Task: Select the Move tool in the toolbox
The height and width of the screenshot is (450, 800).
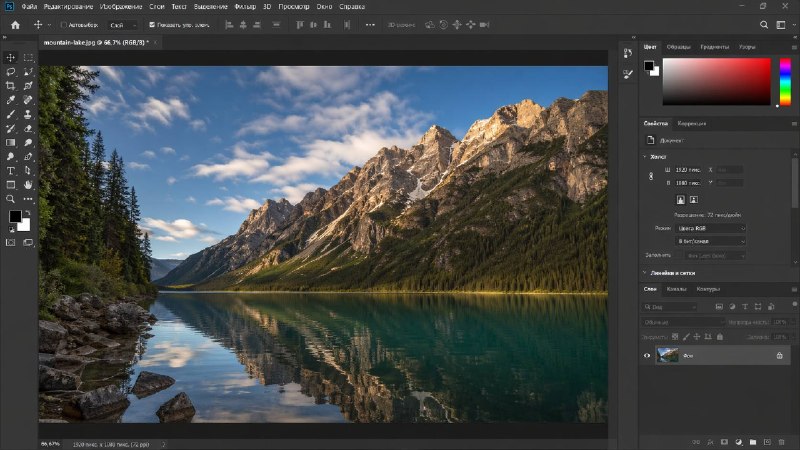Action: 11,58
